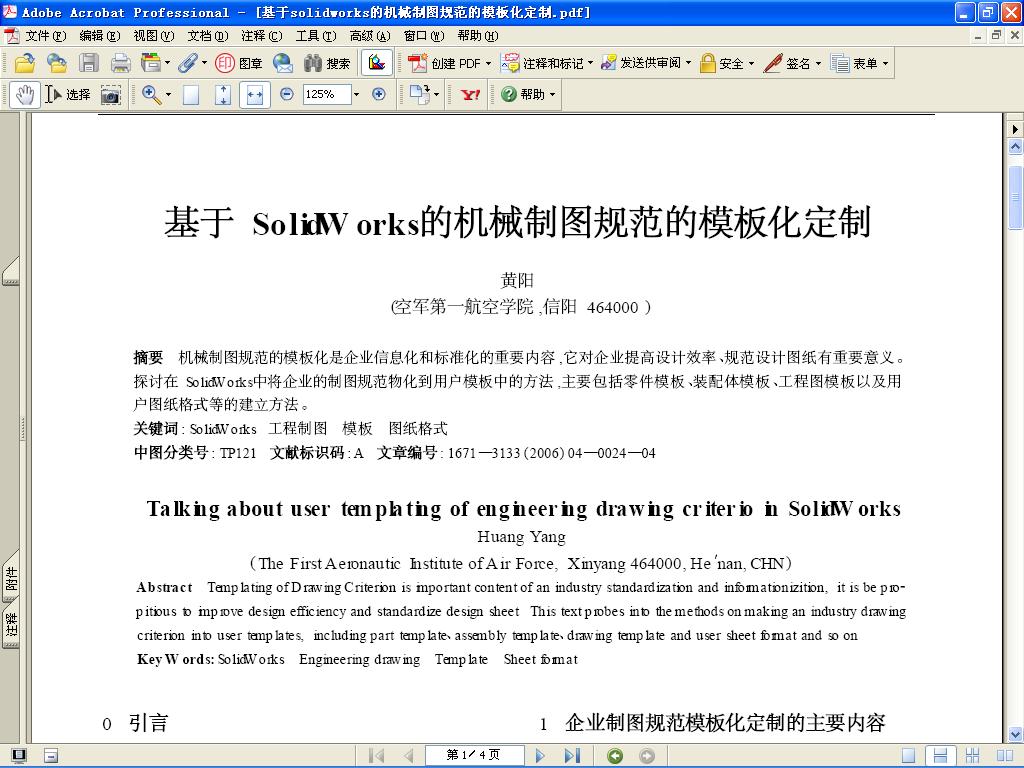1024x768 pixels.
Task: Select the Hand tool
Action: (x=25, y=95)
